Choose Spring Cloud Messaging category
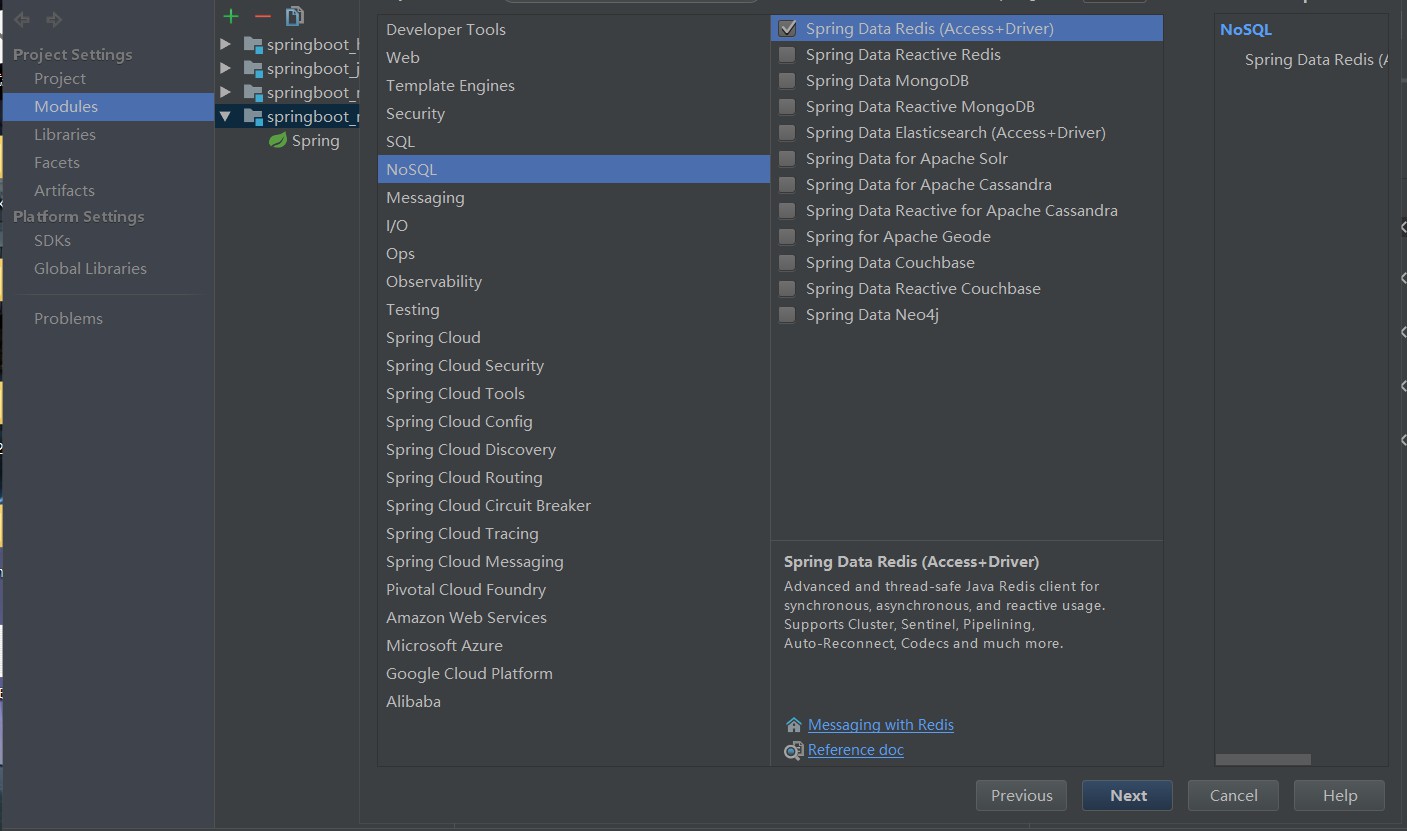The width and height of the screenshot is (1407, 831). point(574,562)
